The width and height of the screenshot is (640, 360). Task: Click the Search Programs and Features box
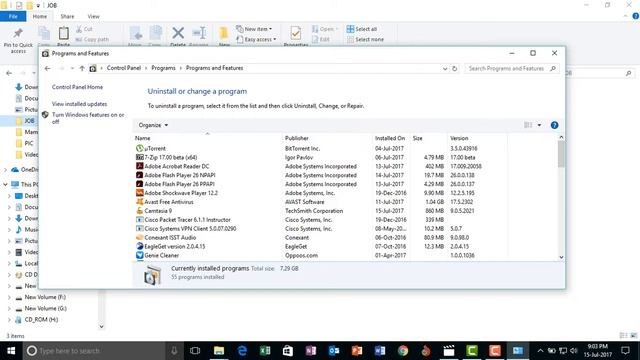coord(511,69)
